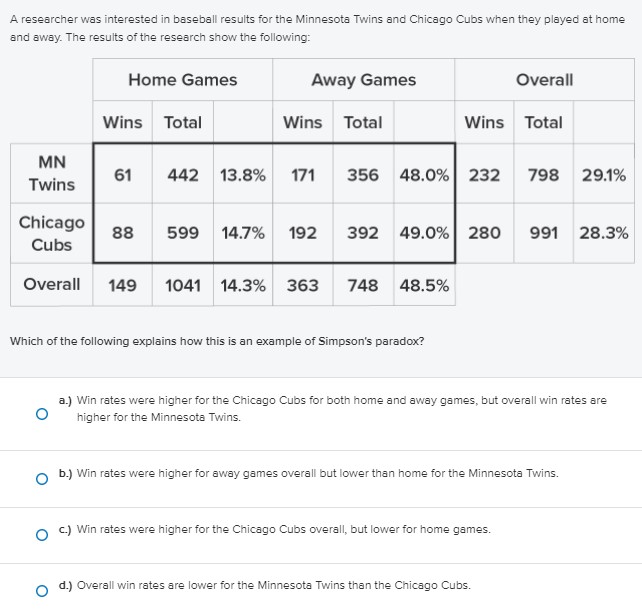The width and height of the screenshot is (642, 614).
Task: Select radio button for answer d
Action: tap(42, 591)
